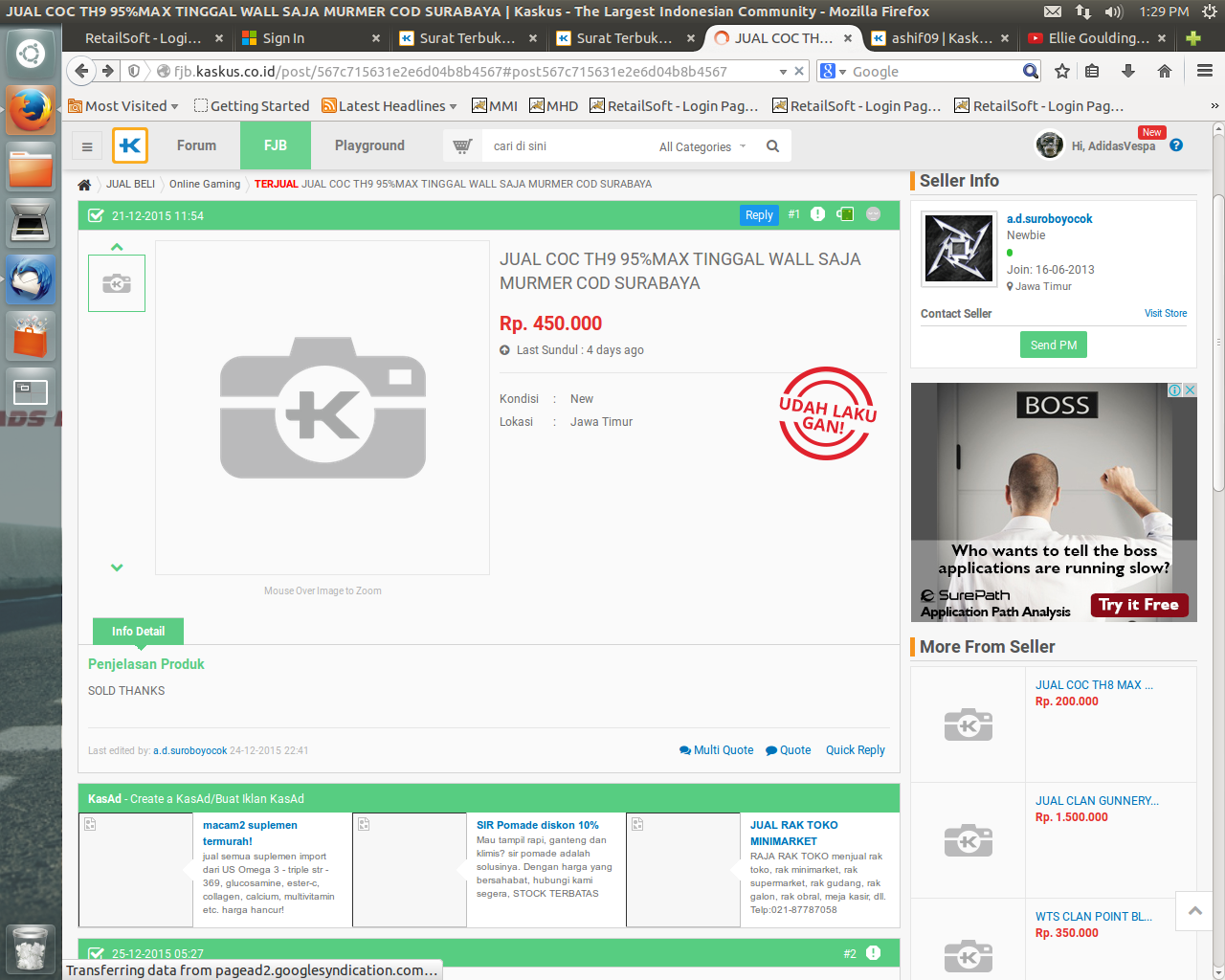Screen dimensions: 1225x980
Task: Show bookmarks list icon
Action: pos(1092,71)
